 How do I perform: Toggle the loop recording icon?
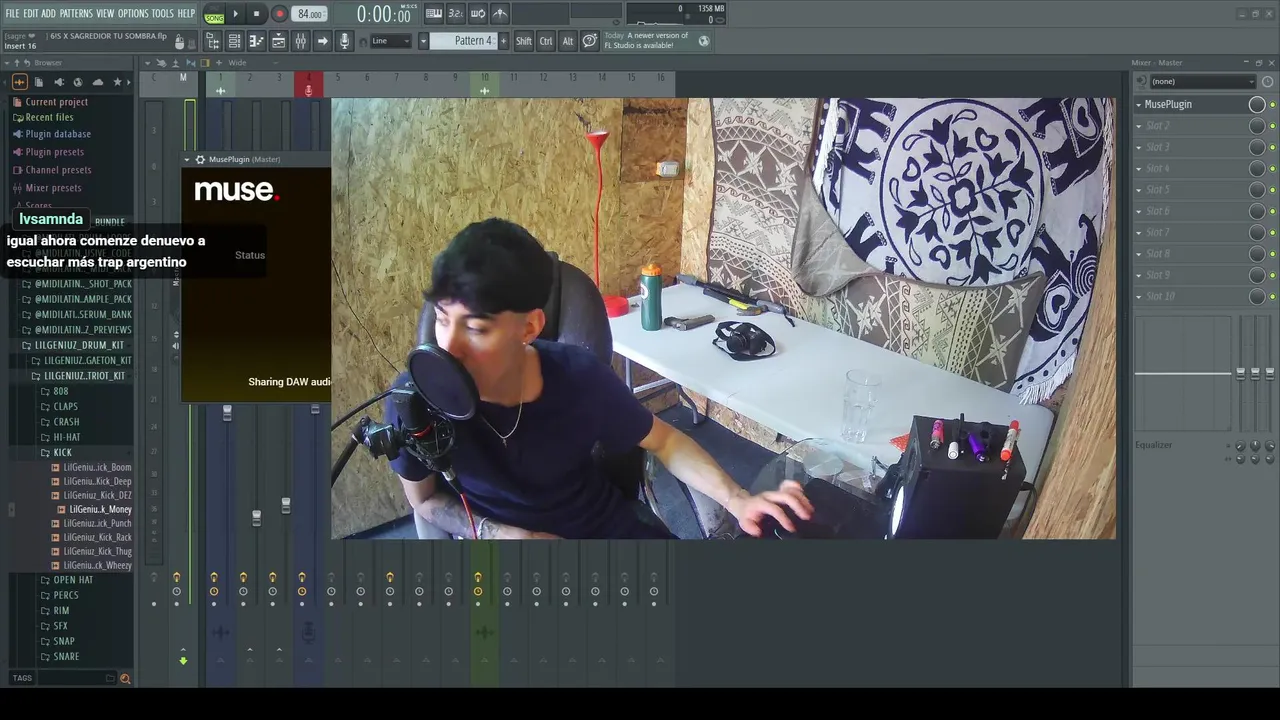click(478, 14)
